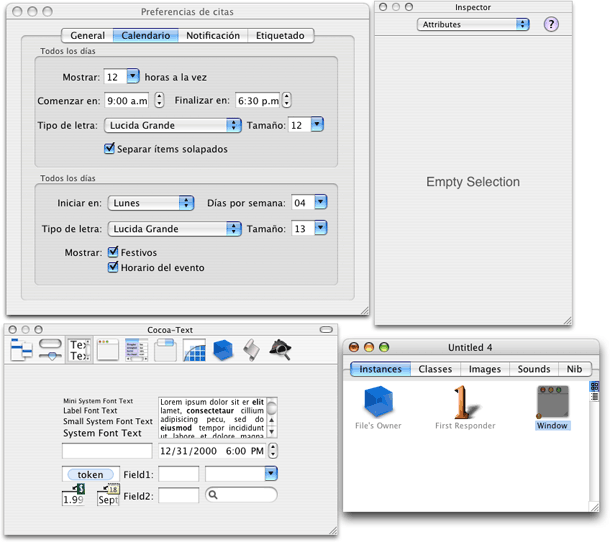Screen dimensions: 610x542
Task: Toggle Horario del evento checkbox
Action: 113,267
